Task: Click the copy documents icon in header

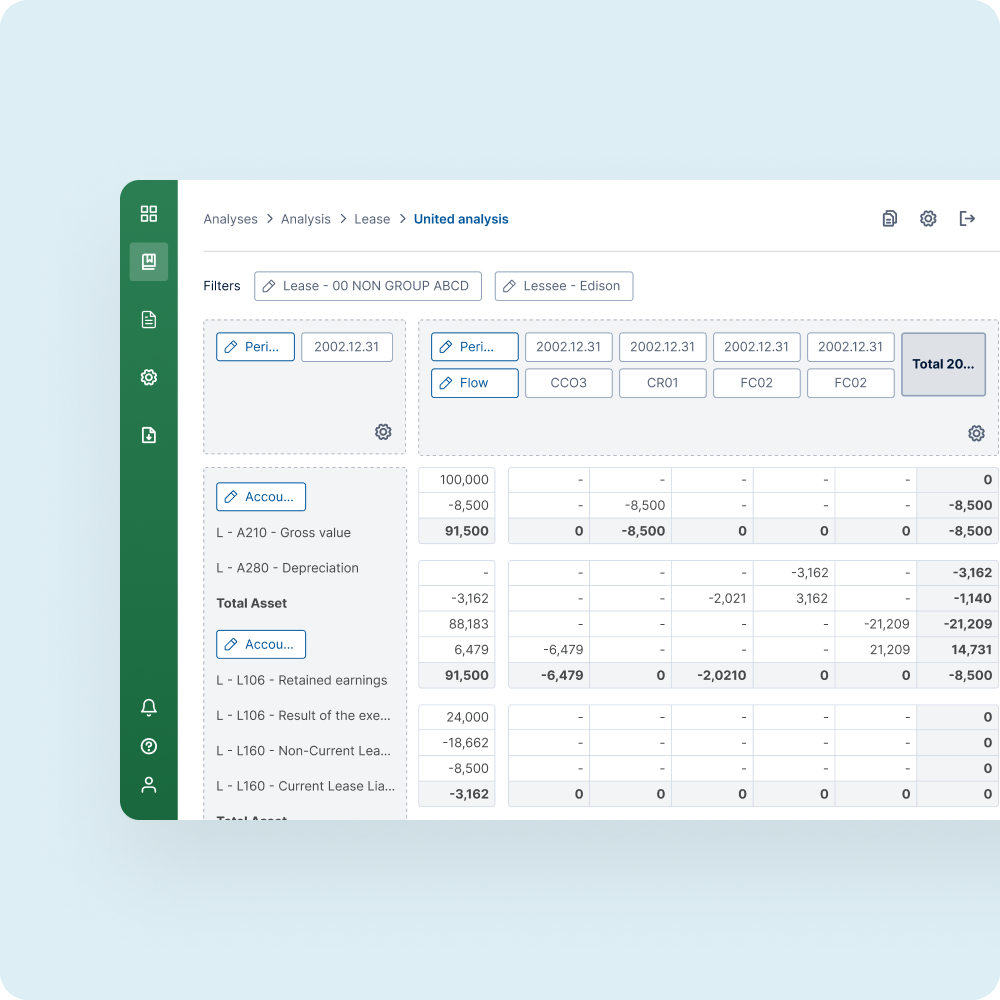Action: [x=889, y=219]
